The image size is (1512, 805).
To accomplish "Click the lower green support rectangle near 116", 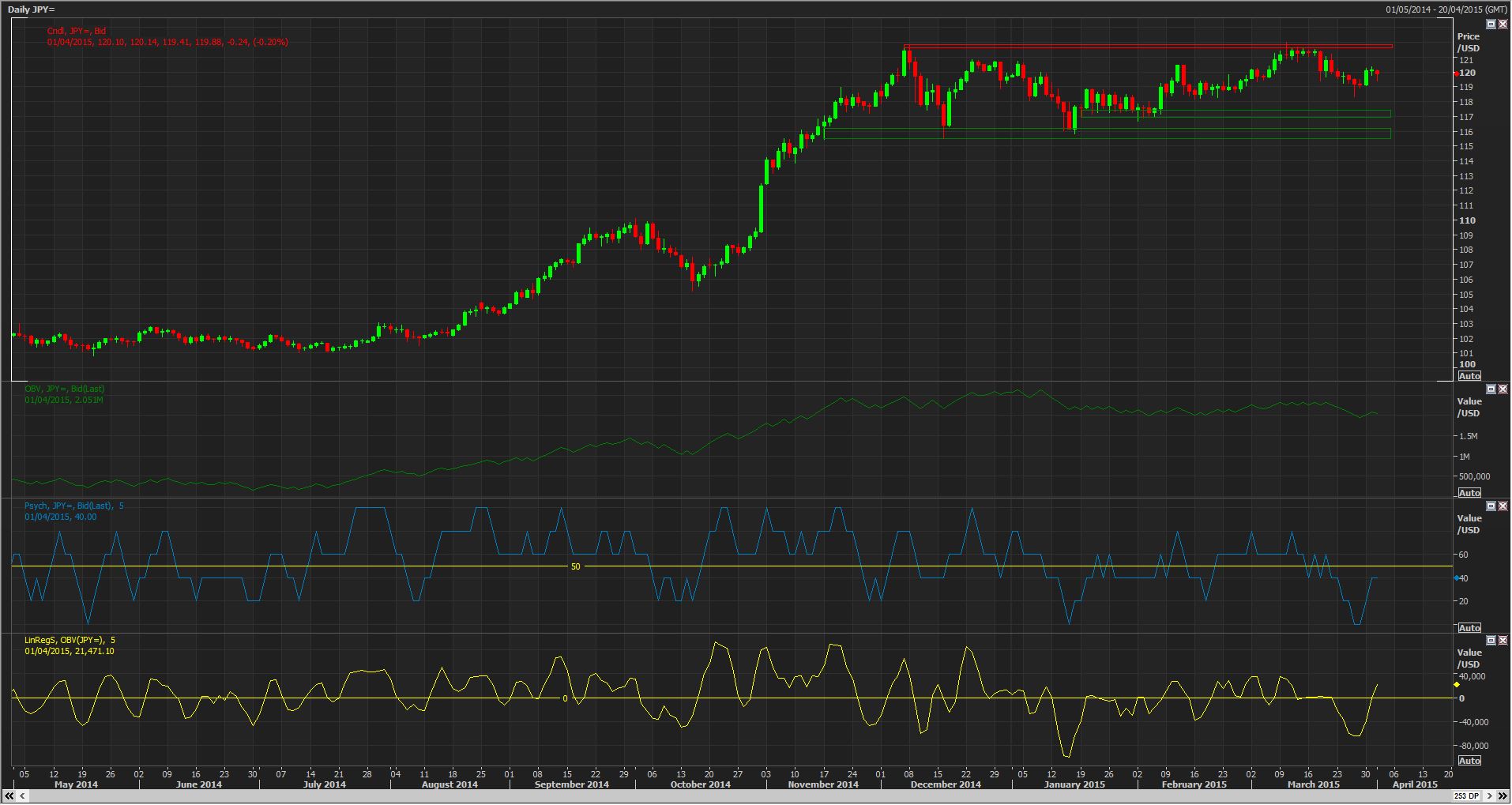I will click(x=1107, y=134).
